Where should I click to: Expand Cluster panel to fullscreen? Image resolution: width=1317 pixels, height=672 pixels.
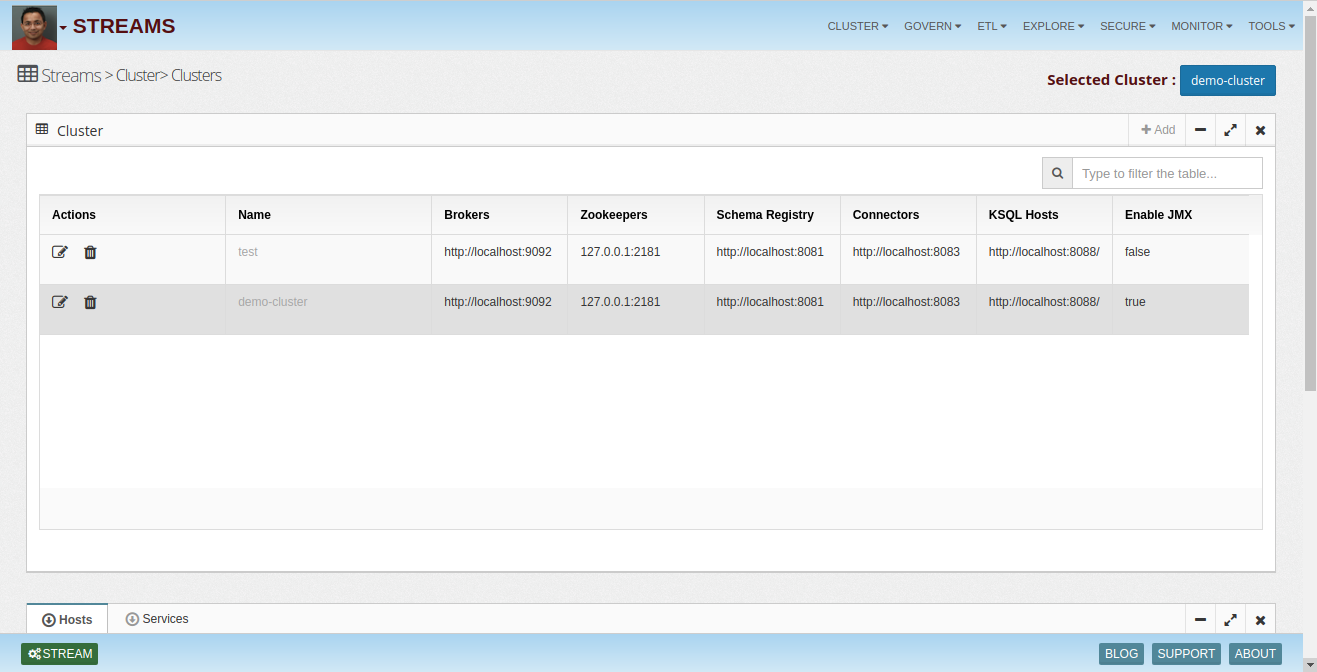(1230, 130)
